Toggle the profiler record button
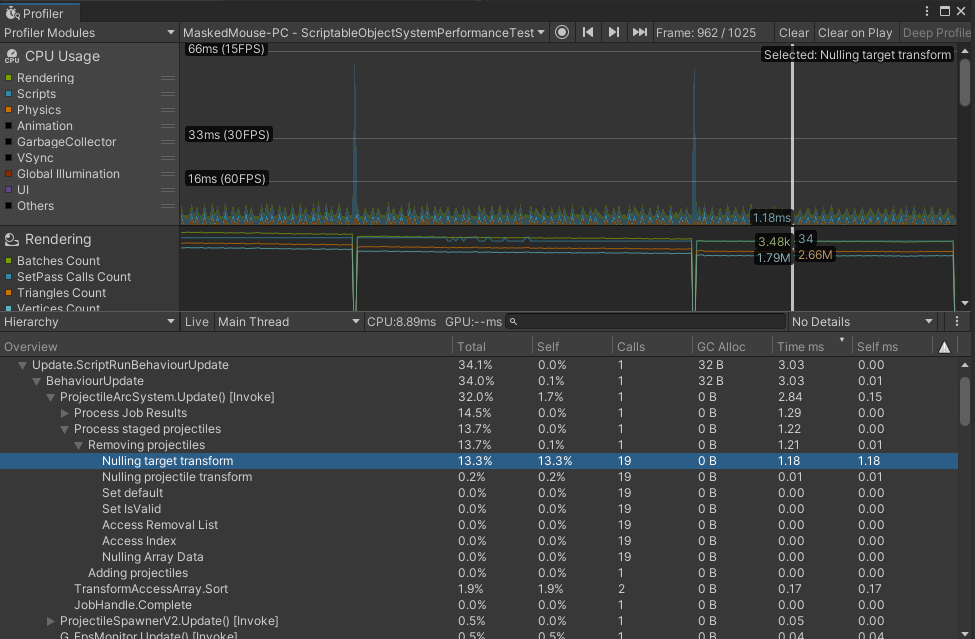The width and height of the screenshot is (975, 639). (562, 33)
